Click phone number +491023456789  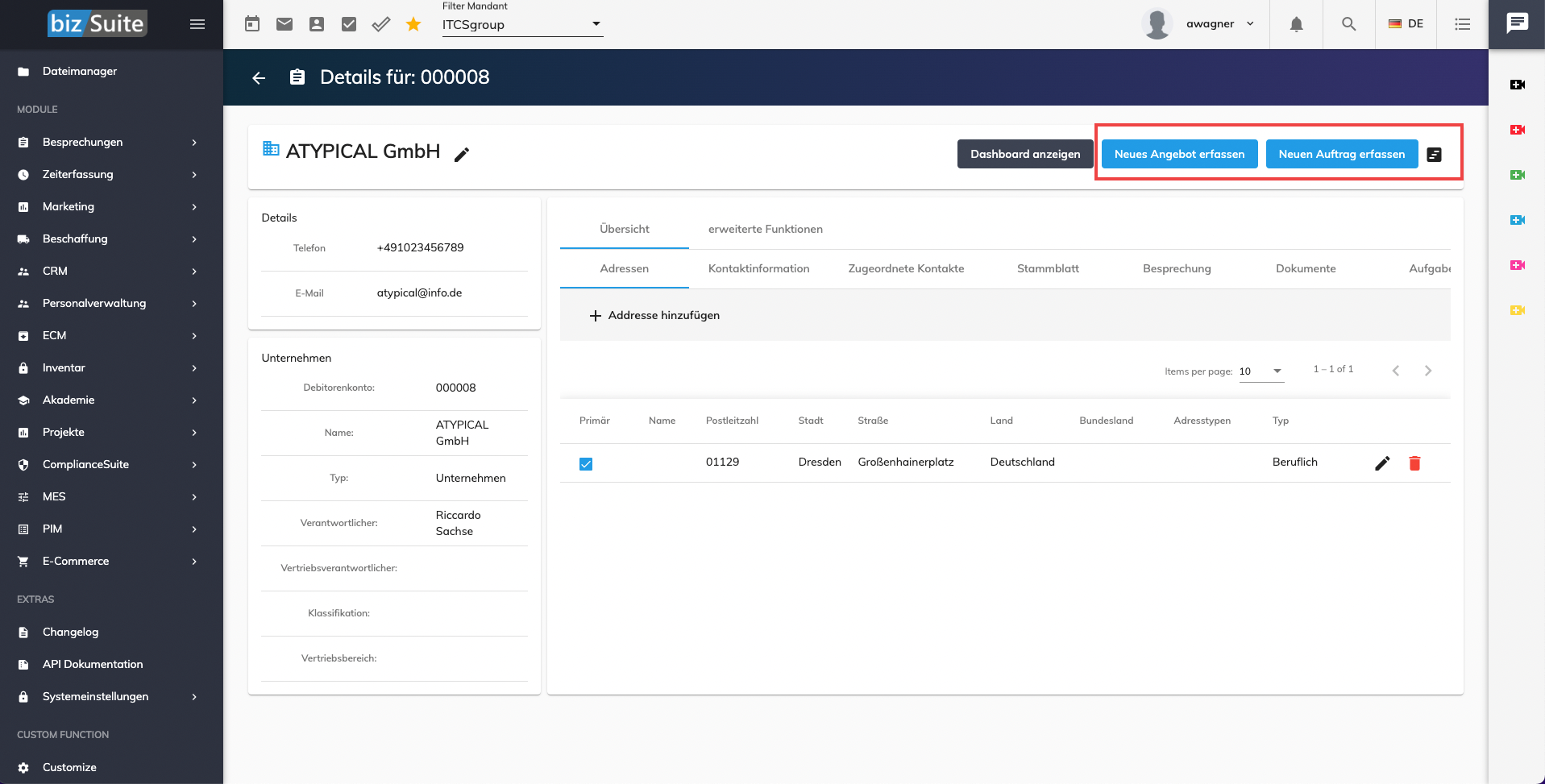pyautogui.click(x=420, y=247)
